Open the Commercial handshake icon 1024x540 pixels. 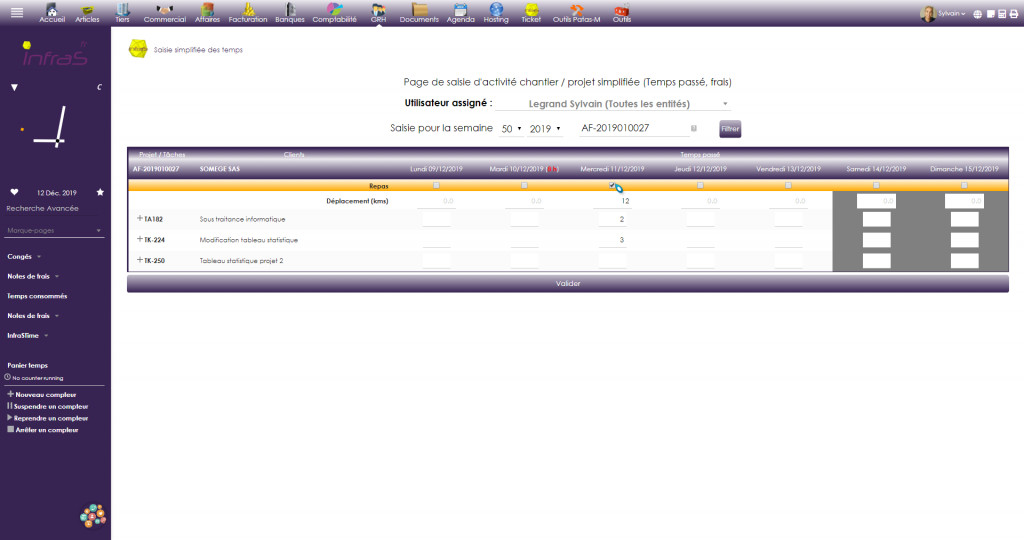(x=165, y=12)
